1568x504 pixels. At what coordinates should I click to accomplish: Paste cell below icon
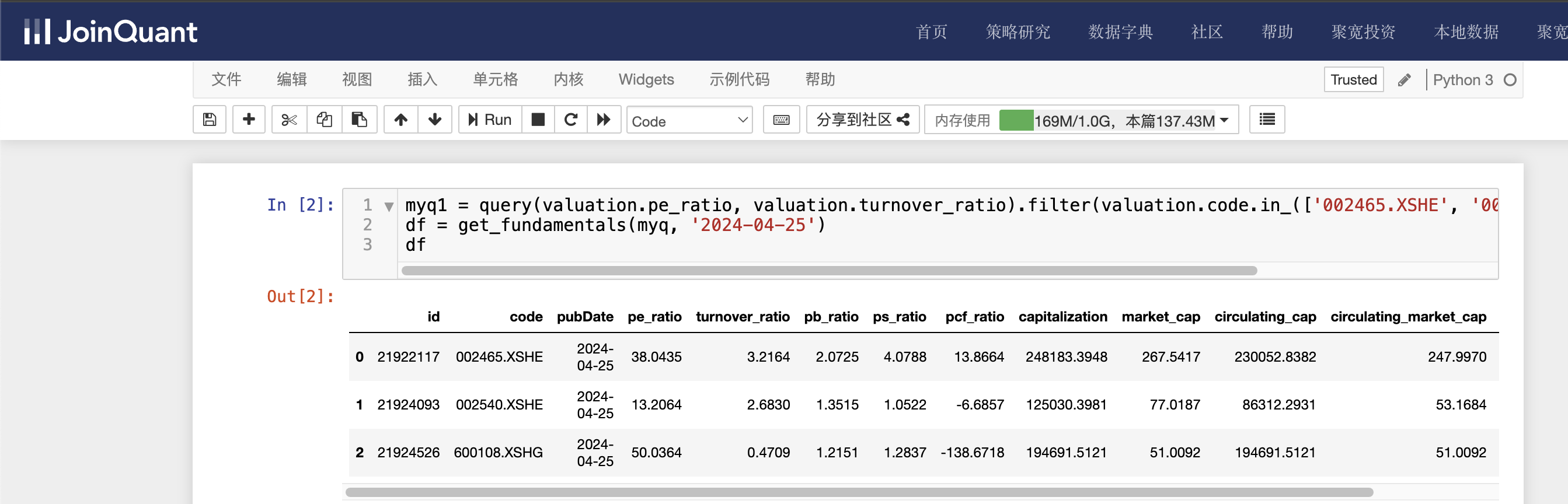360,120
